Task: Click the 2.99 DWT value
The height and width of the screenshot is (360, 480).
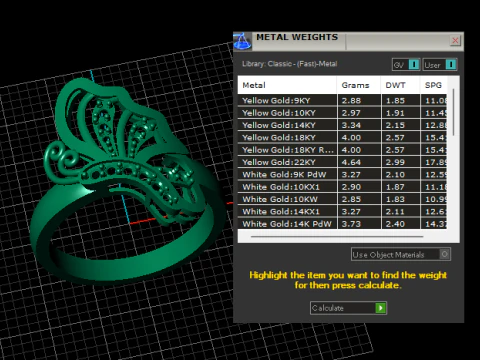Action: pos(395,162)
